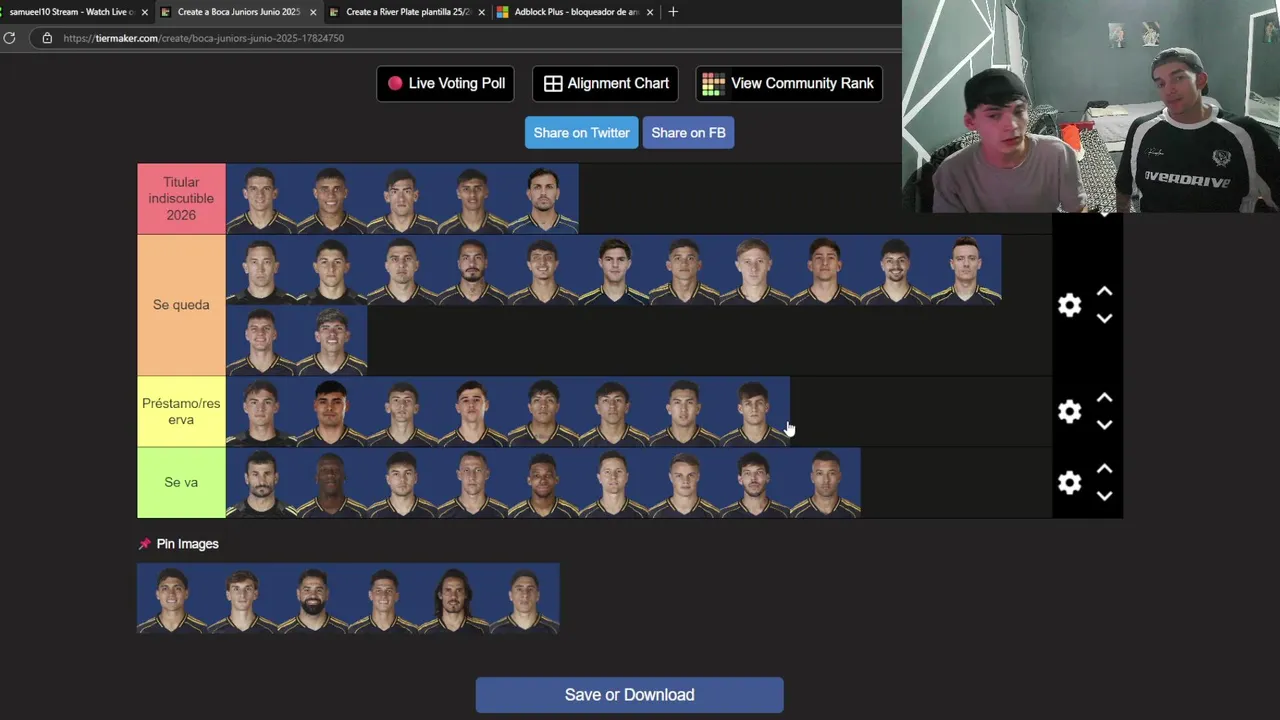Select the bearded fourth player in the Se queda row
1280x720 pixels.
point(472,270)
